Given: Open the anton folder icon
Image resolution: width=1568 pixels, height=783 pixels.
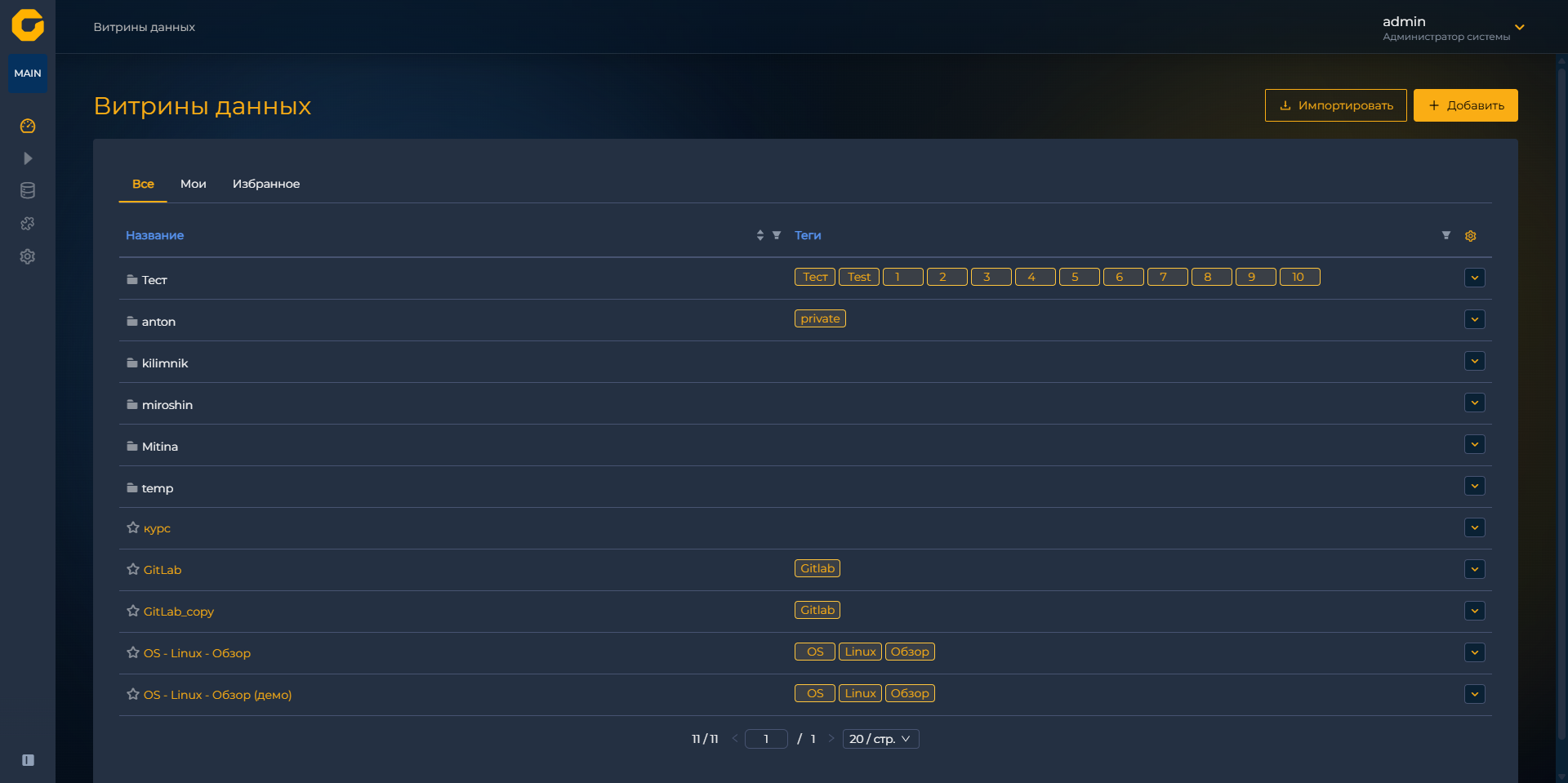Looking at the screenshot, I should click(x=132, y=321).
